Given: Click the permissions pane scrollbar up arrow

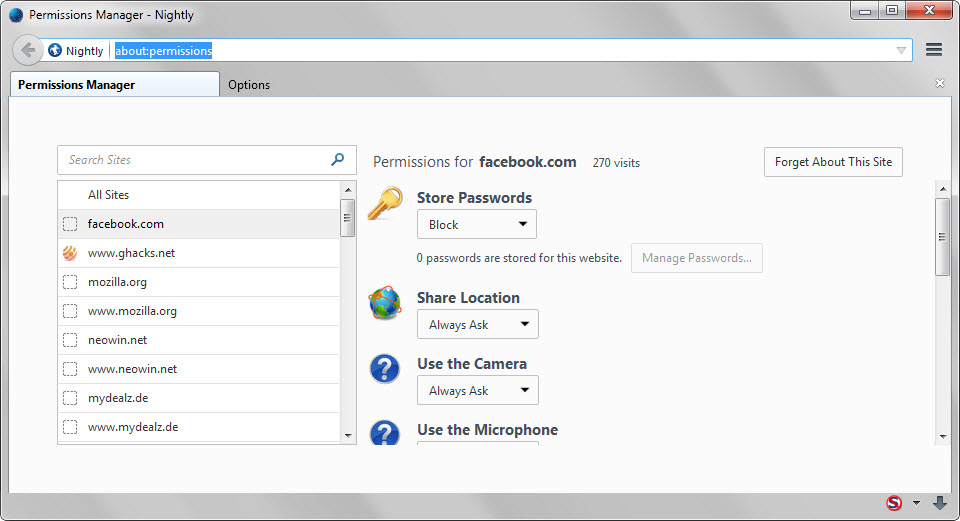Looking at the screenshot, I should point(943,189).
